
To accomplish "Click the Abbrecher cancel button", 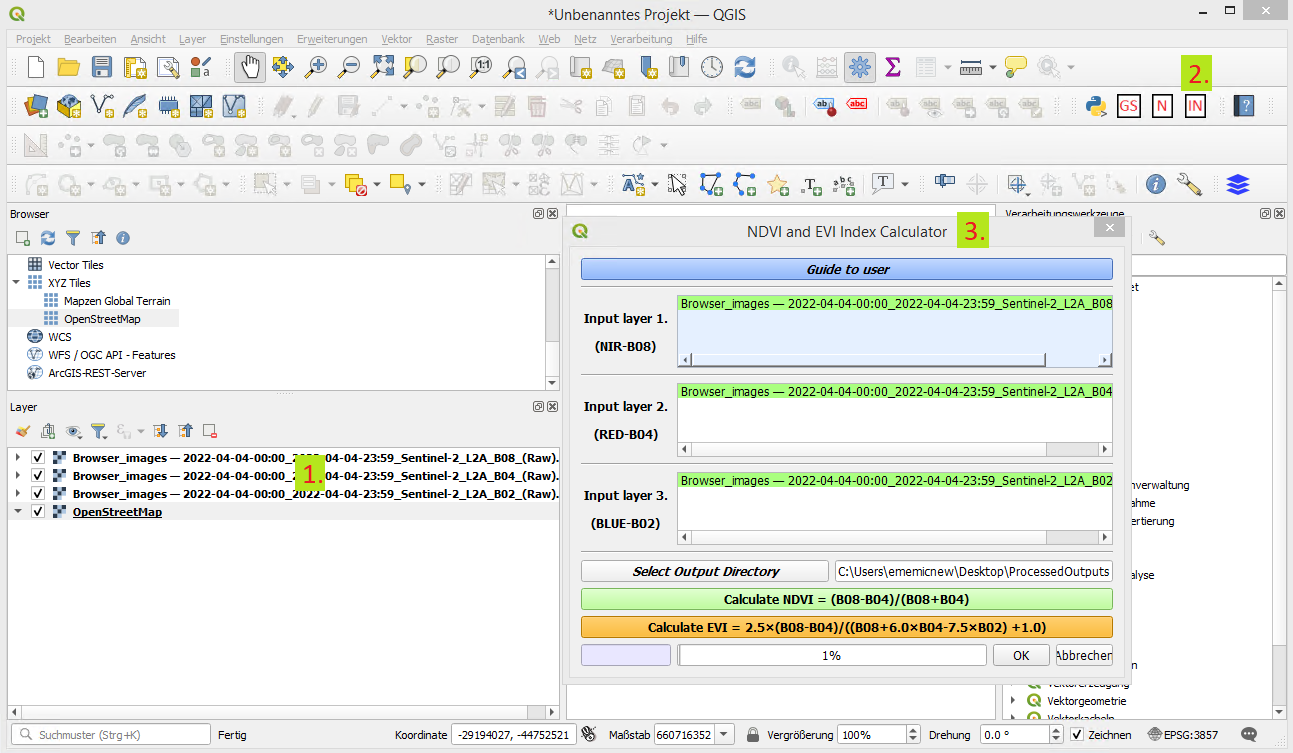I will coord(1084,655).
